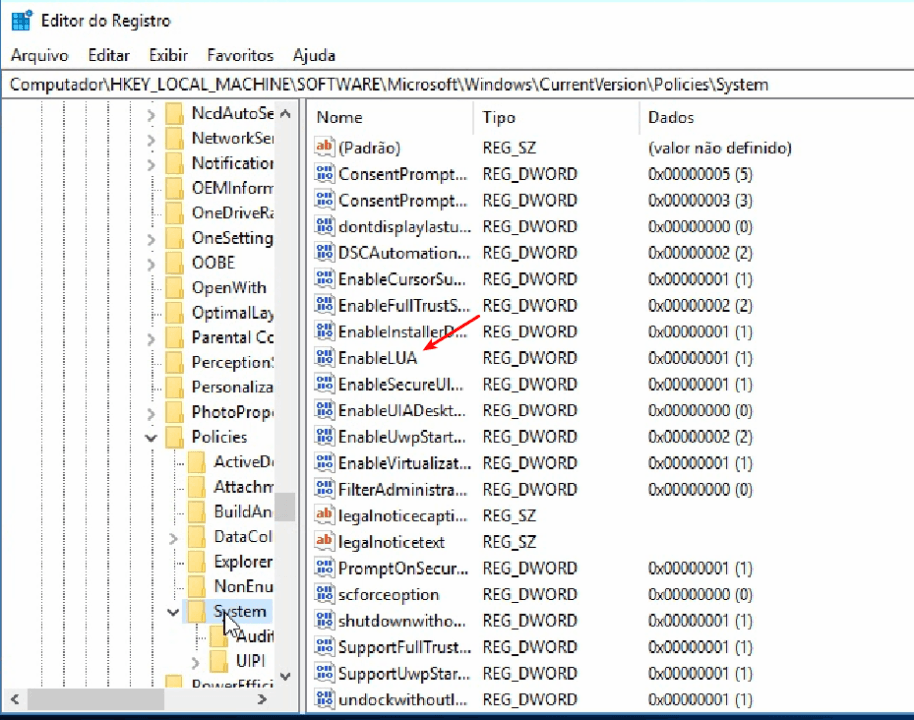Viewport: 914px width, 720px height.
Task: Expand the UIPI tree node arrow
Action: tap(195, 663)
